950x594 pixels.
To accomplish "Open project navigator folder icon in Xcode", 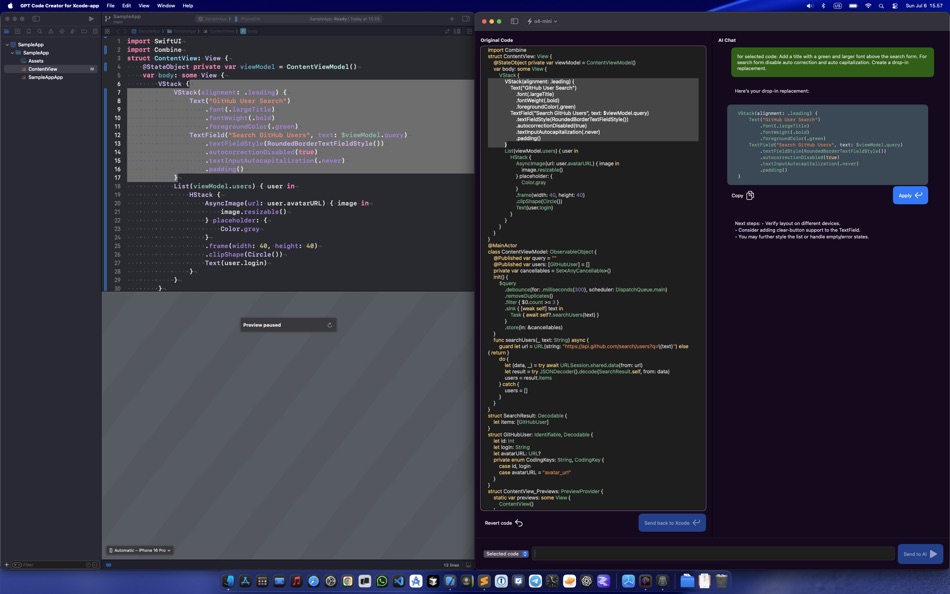I will tap(7, 32).
